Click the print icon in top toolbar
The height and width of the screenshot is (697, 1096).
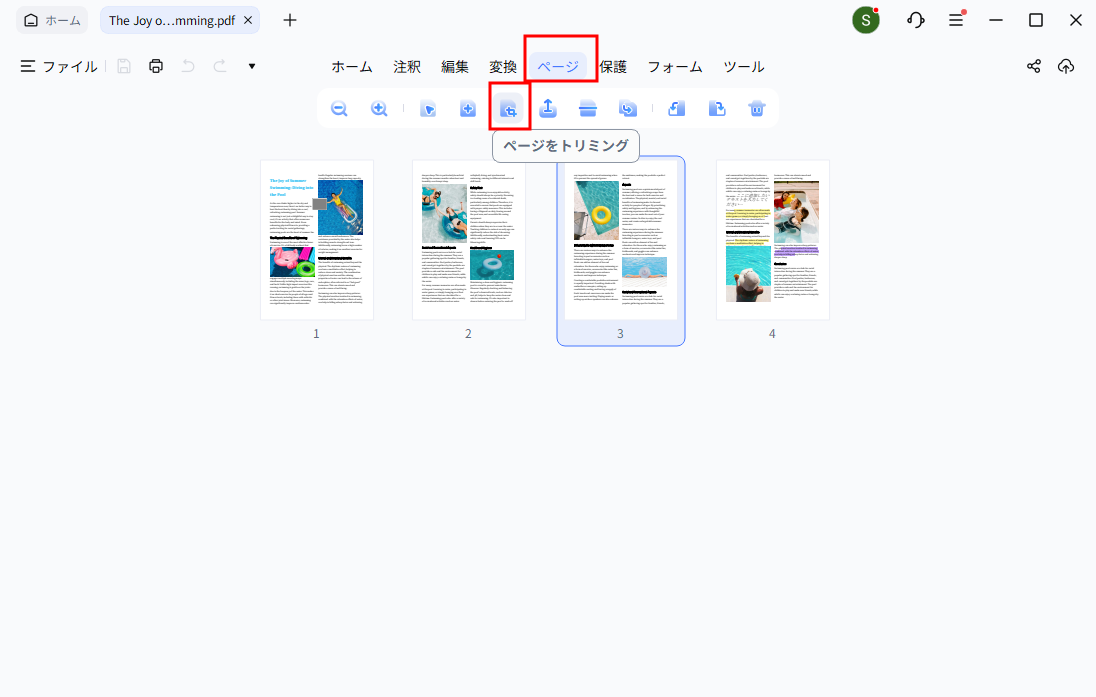156,67
